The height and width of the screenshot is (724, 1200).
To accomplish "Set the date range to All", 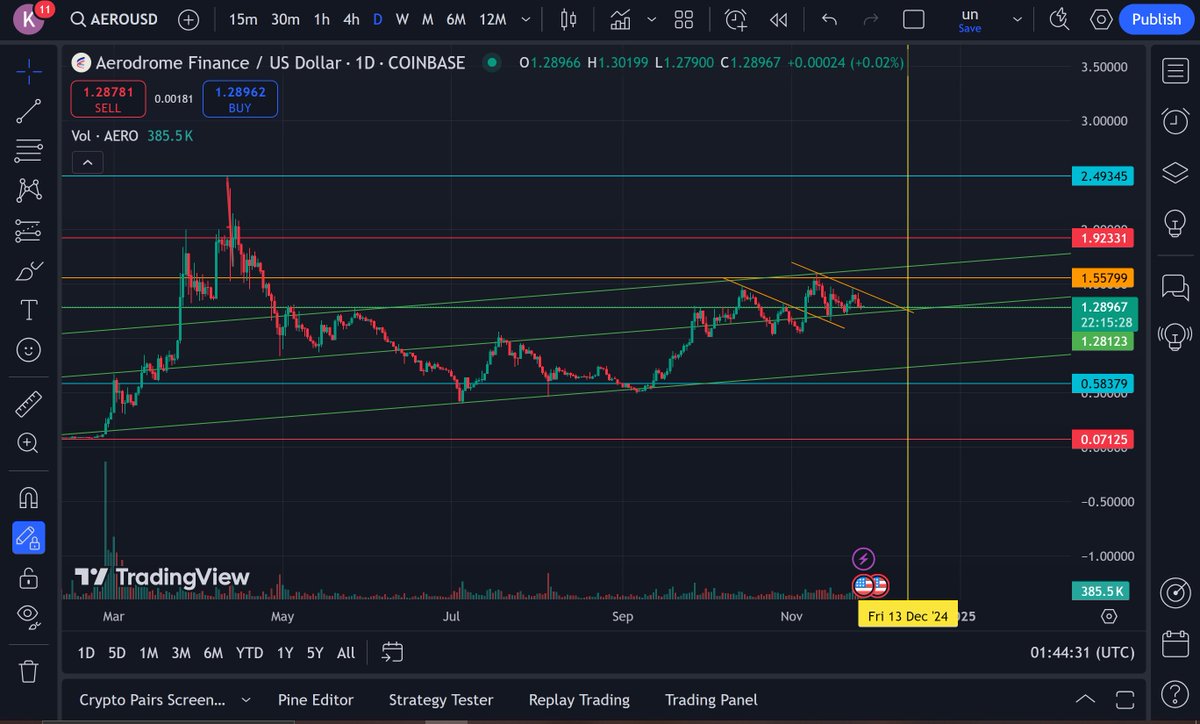I will (x=346, y=653).
